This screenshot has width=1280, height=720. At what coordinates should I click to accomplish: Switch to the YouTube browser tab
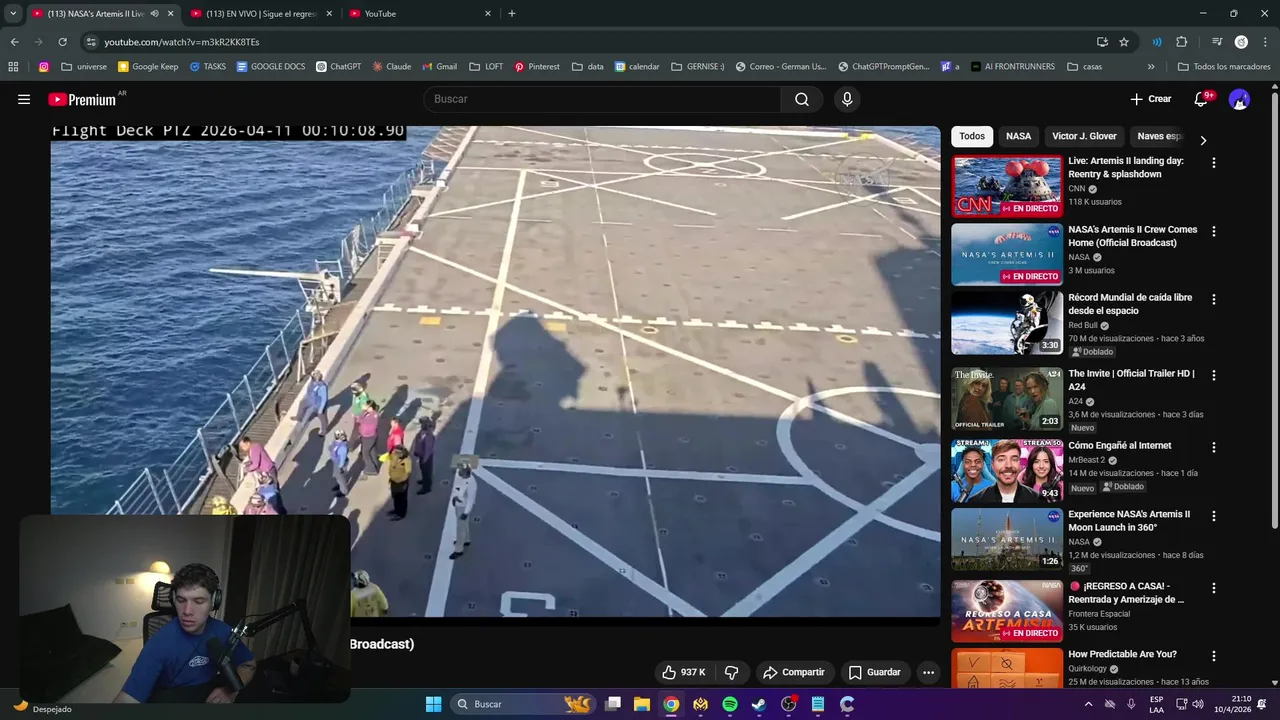(x=420, y=13)
